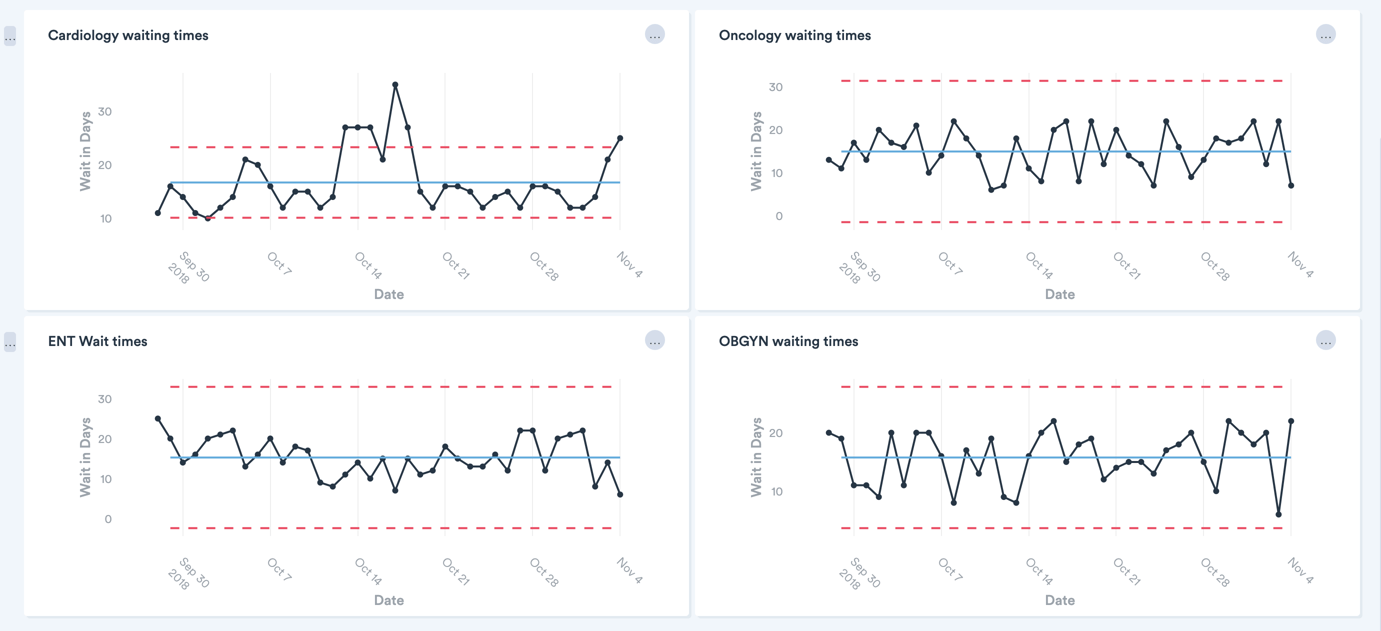Click the first data point in ENT chart

click(x=156, y=418)
